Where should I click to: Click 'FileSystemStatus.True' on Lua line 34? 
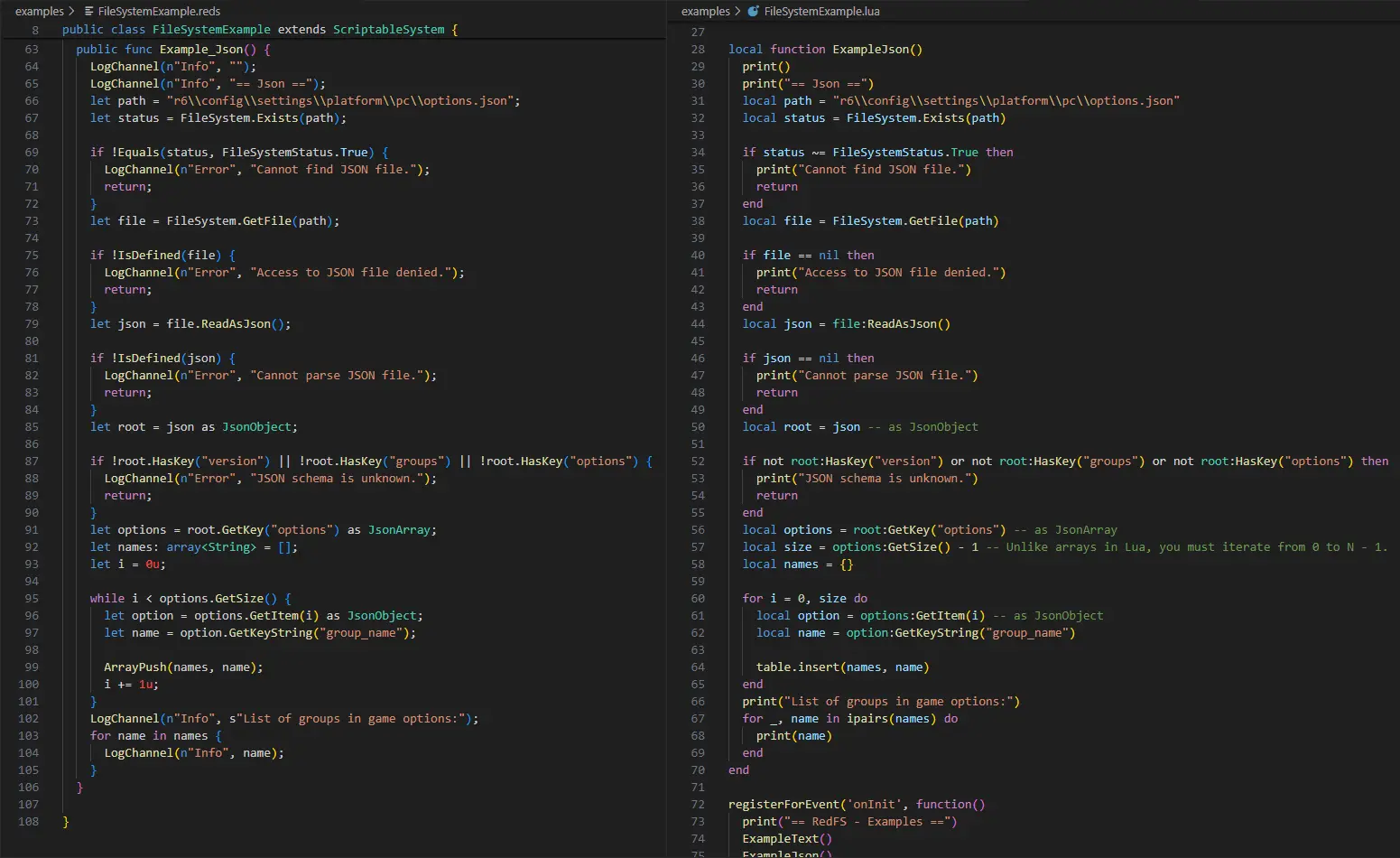pos(905,153)
